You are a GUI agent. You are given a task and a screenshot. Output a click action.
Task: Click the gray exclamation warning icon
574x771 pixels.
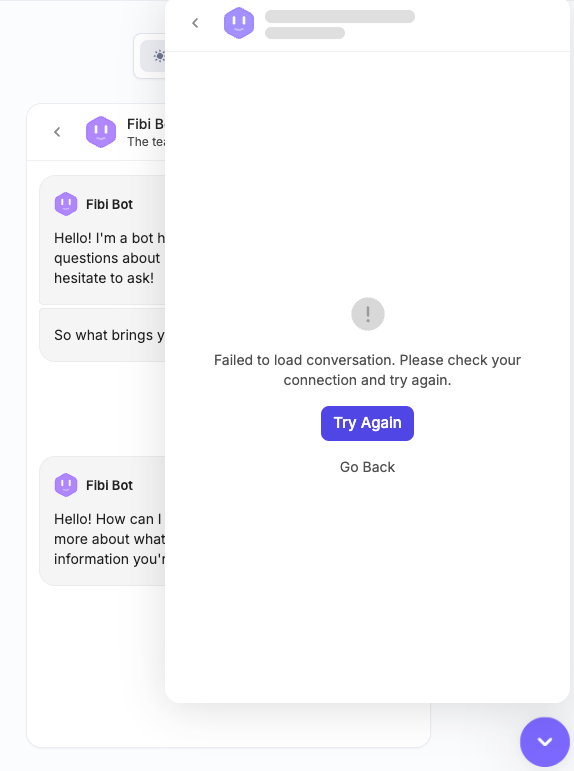point(368,314)
